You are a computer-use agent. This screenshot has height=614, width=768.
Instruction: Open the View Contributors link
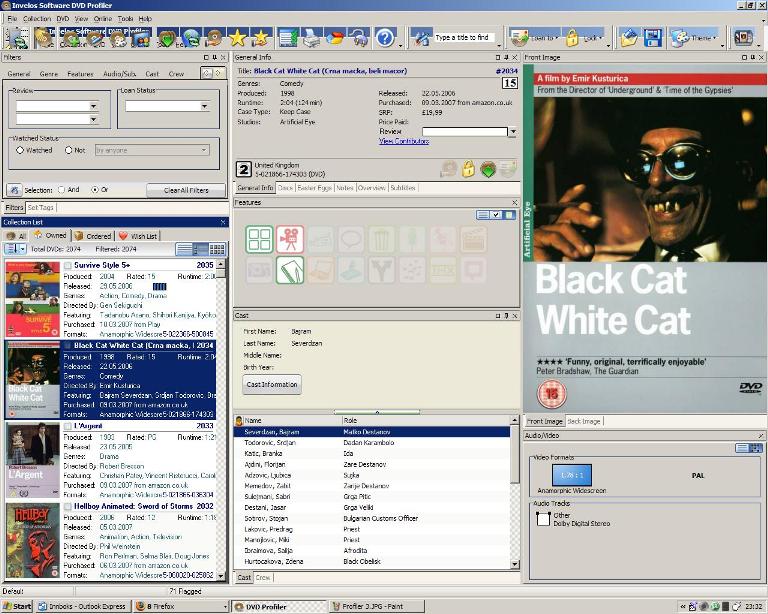(404, 141)
